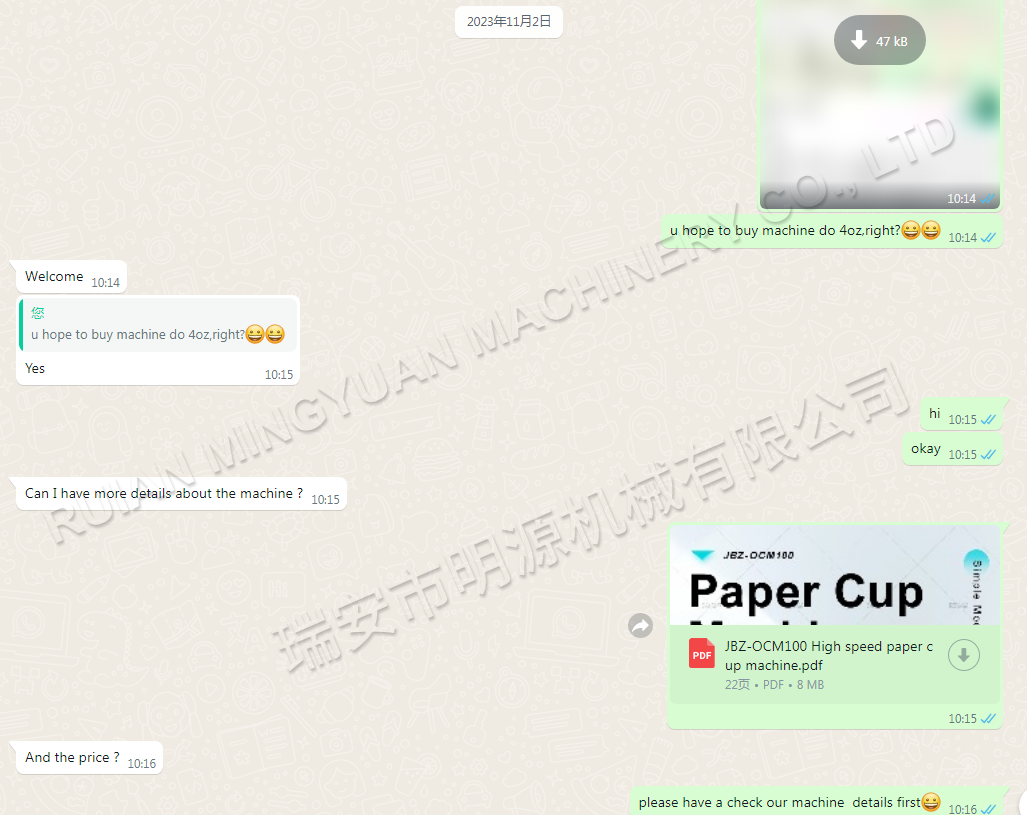This screenshot has width=1027, height=815.
Task: Jump to the original via quoted reply block
Action: pos(158,325)
